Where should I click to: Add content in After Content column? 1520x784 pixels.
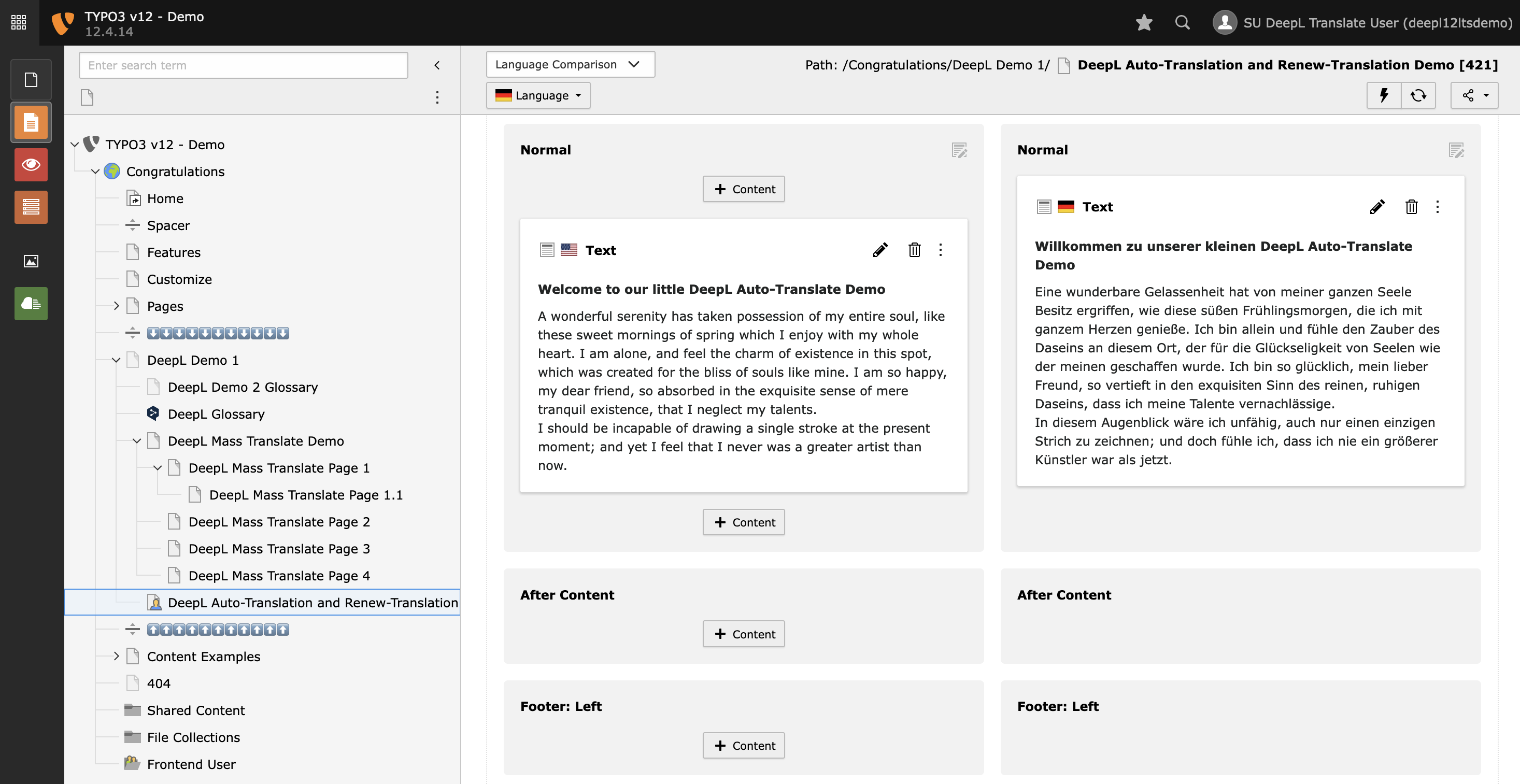[744, 634]
